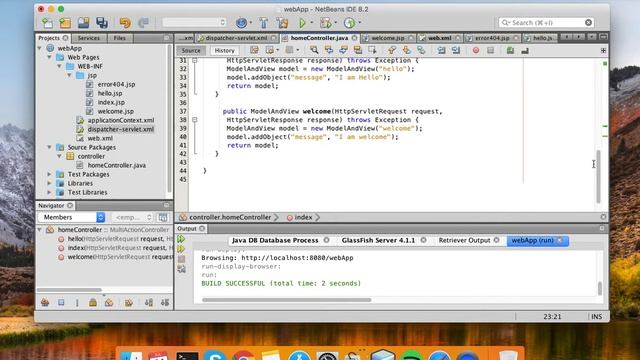The height and width of the screenshot is (360, 640).
Task: Click the Output horizontal scrollbar
Action: 287,300
